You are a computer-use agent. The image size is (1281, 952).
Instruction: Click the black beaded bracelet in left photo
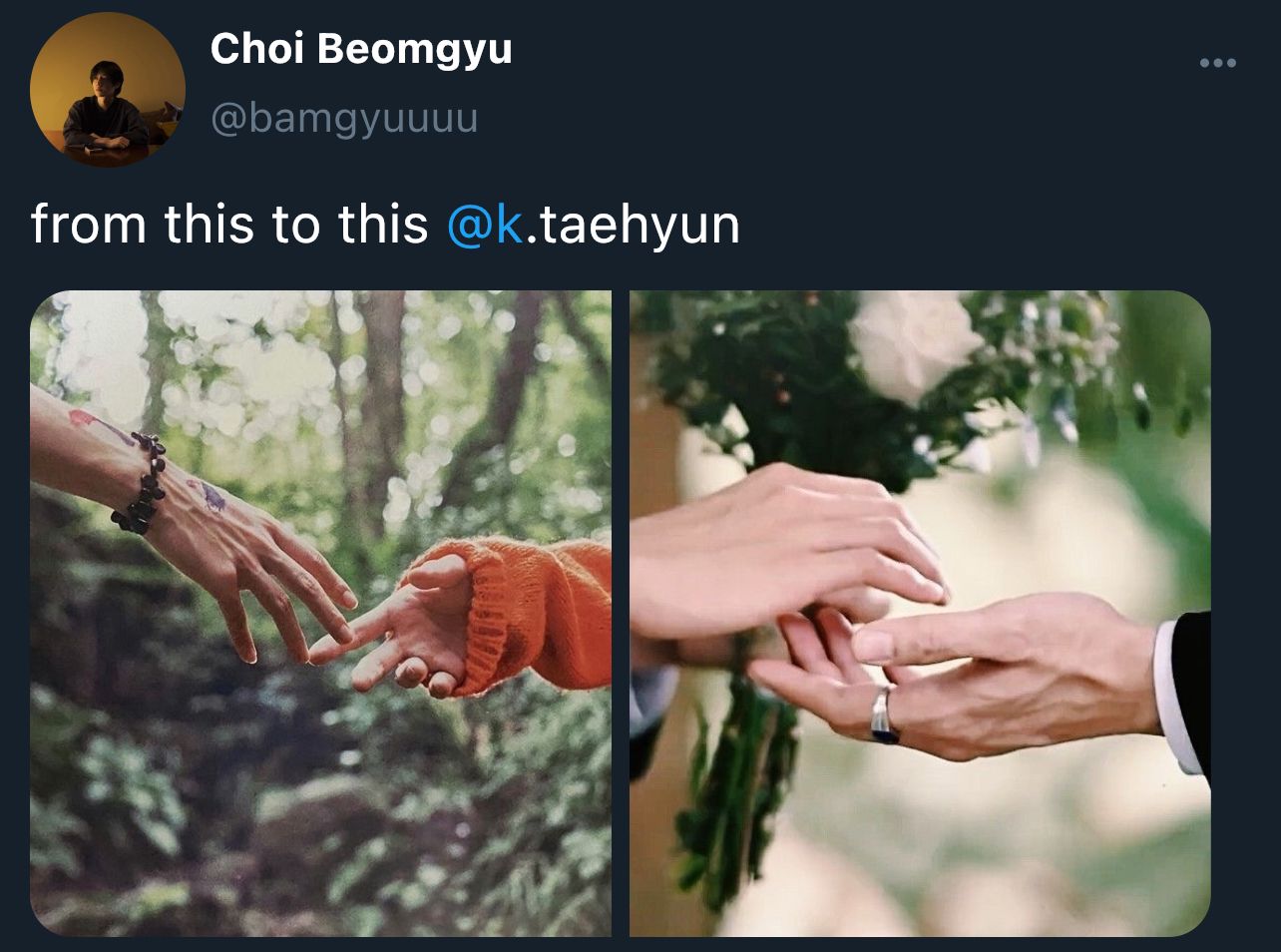[x=141, y=482]
